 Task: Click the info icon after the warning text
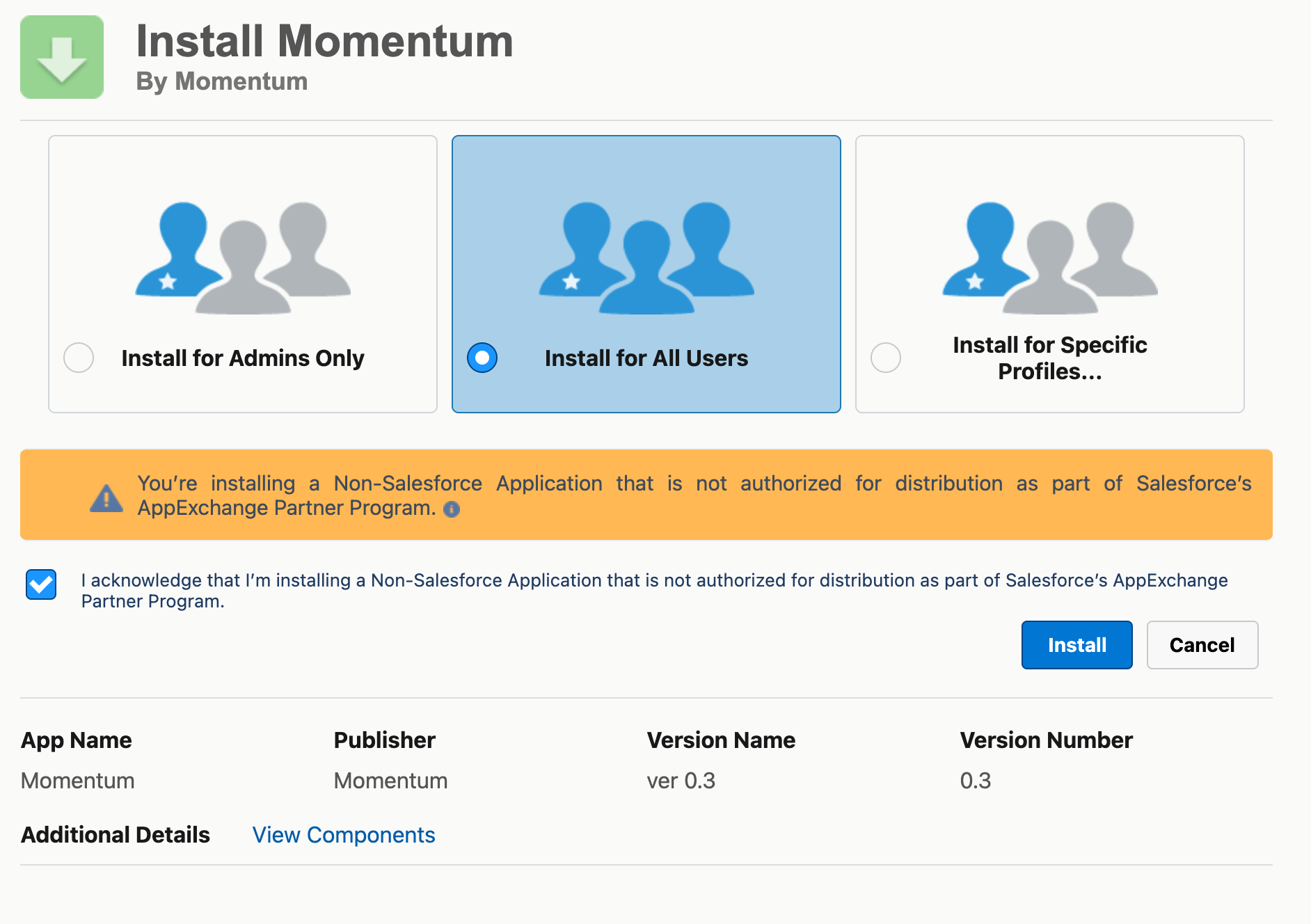[x=450, y=509]
